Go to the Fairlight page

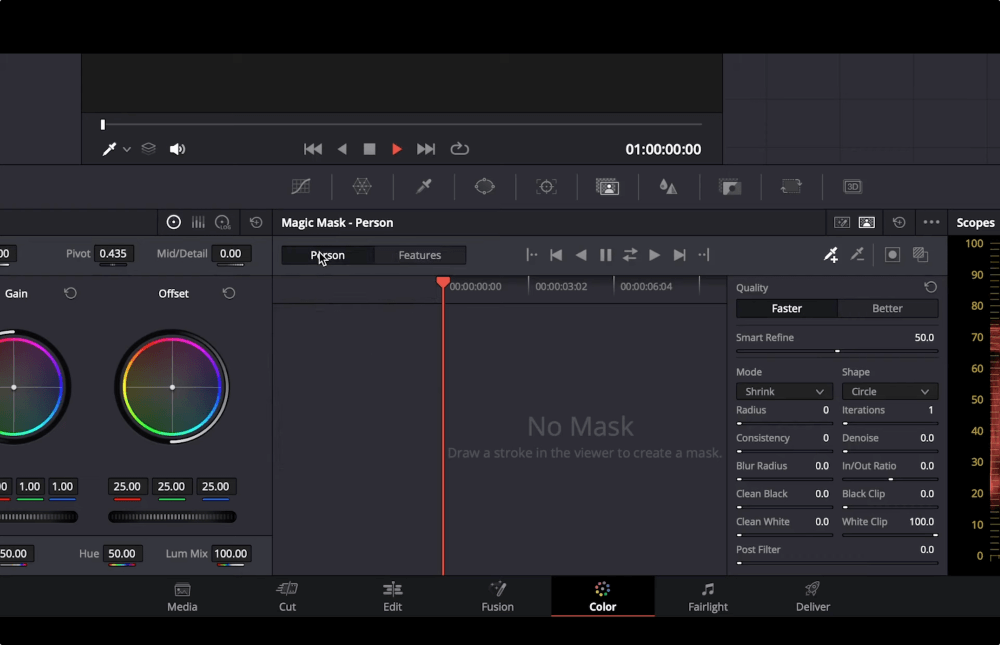708,597
